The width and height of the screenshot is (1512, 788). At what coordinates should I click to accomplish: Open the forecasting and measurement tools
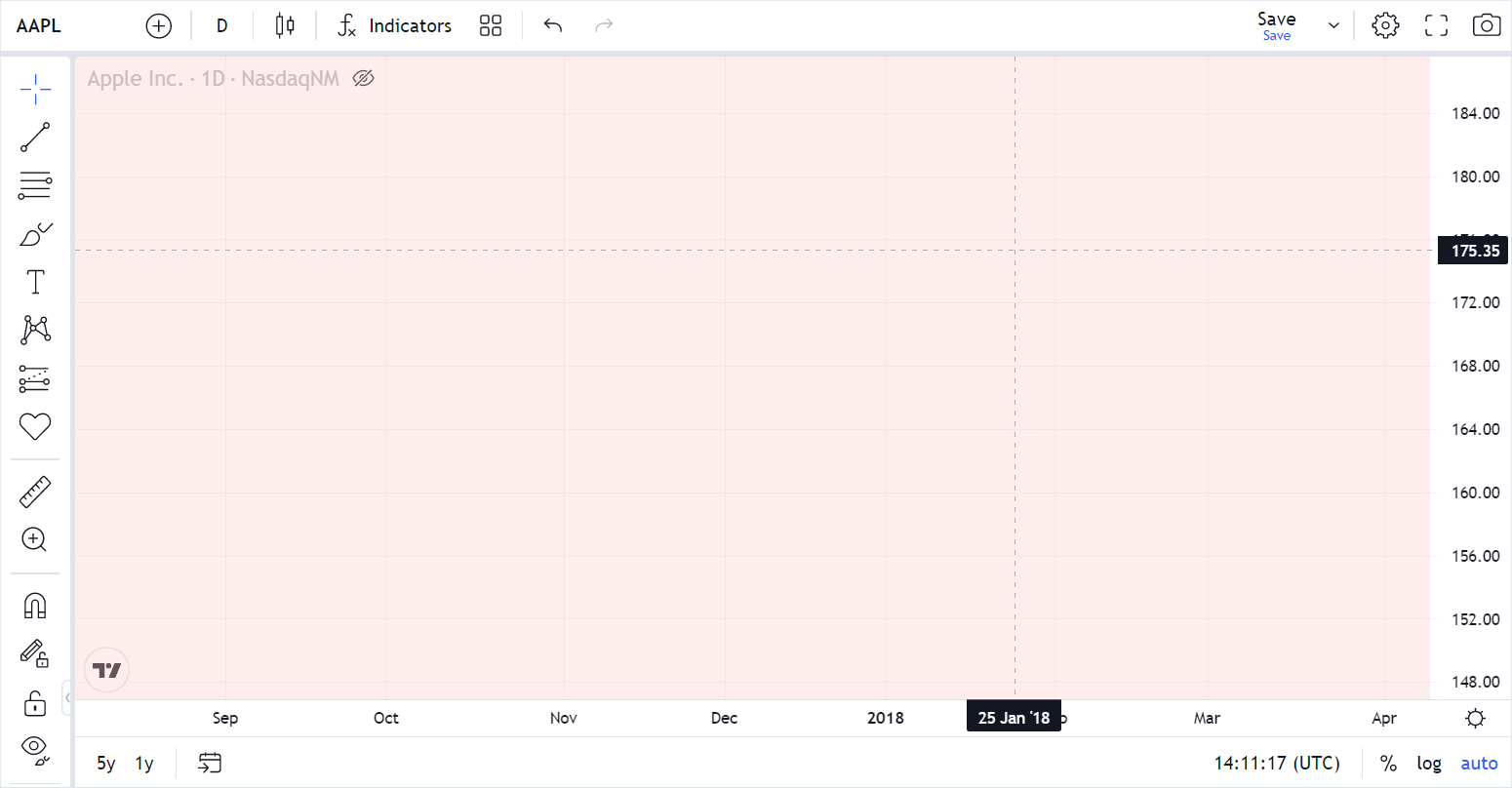(x=35, y=378)
